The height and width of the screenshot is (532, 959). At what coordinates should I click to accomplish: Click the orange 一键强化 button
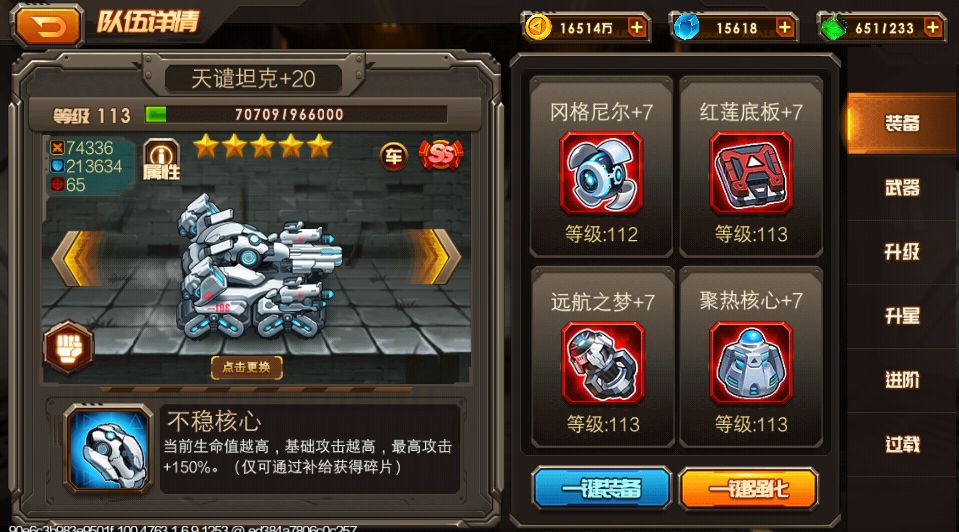pyautogui.click(x=749, y=489)
